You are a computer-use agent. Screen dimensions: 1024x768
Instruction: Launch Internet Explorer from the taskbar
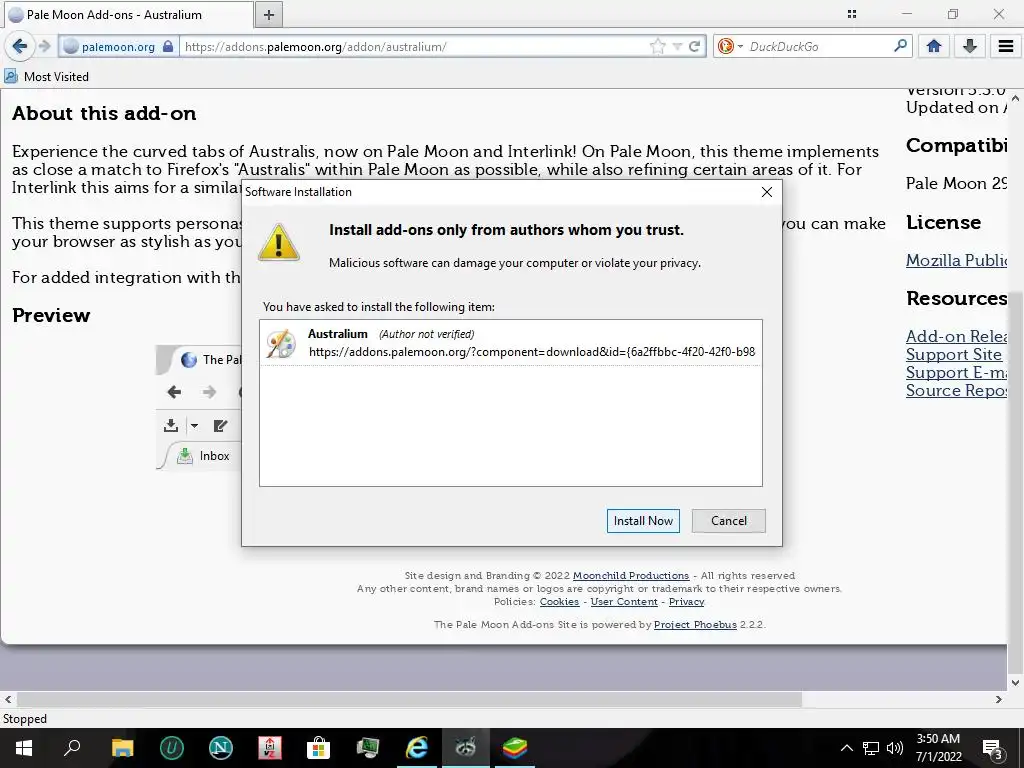(x=417, y=748)
